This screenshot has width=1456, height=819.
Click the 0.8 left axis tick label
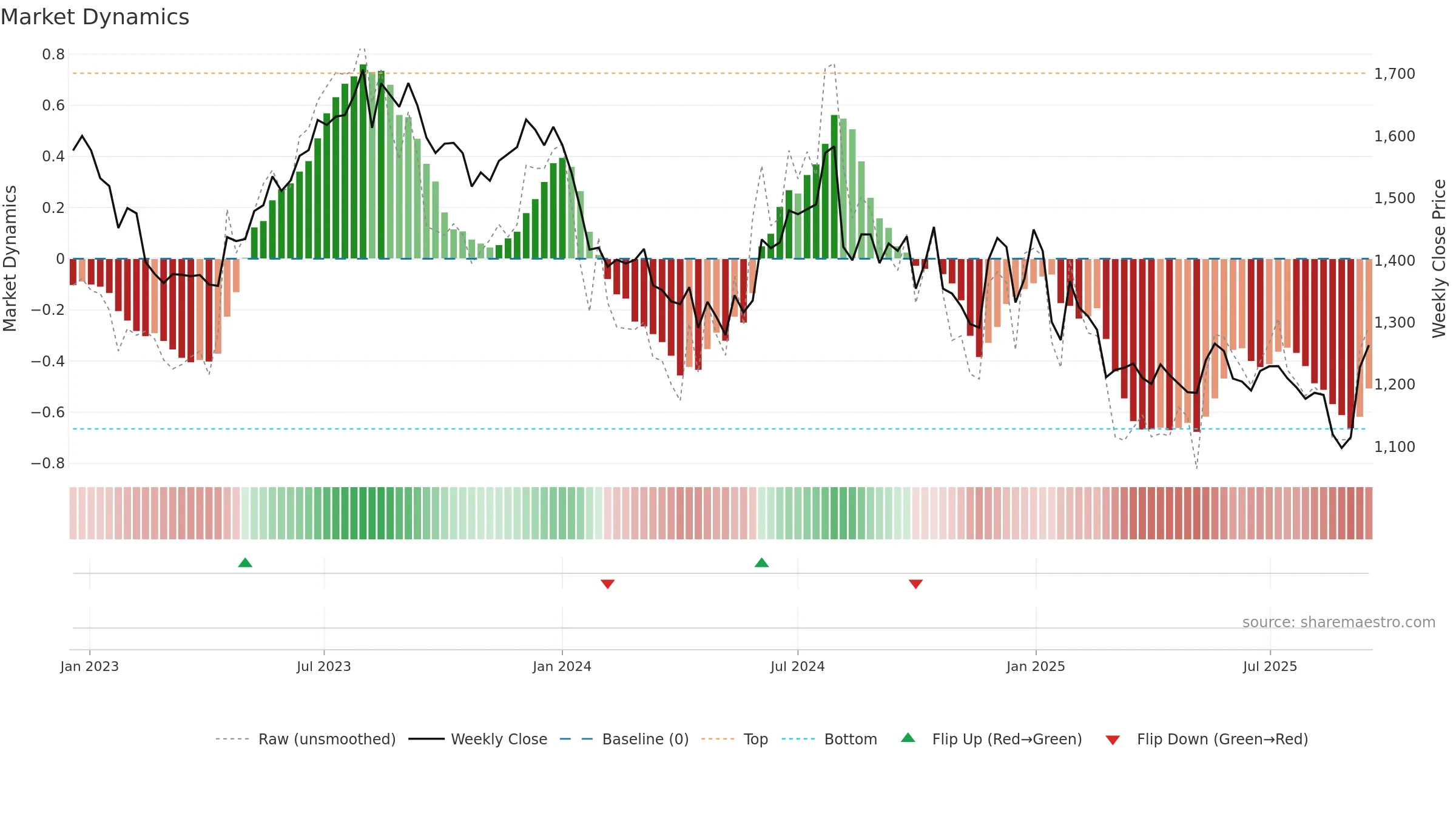53,55
